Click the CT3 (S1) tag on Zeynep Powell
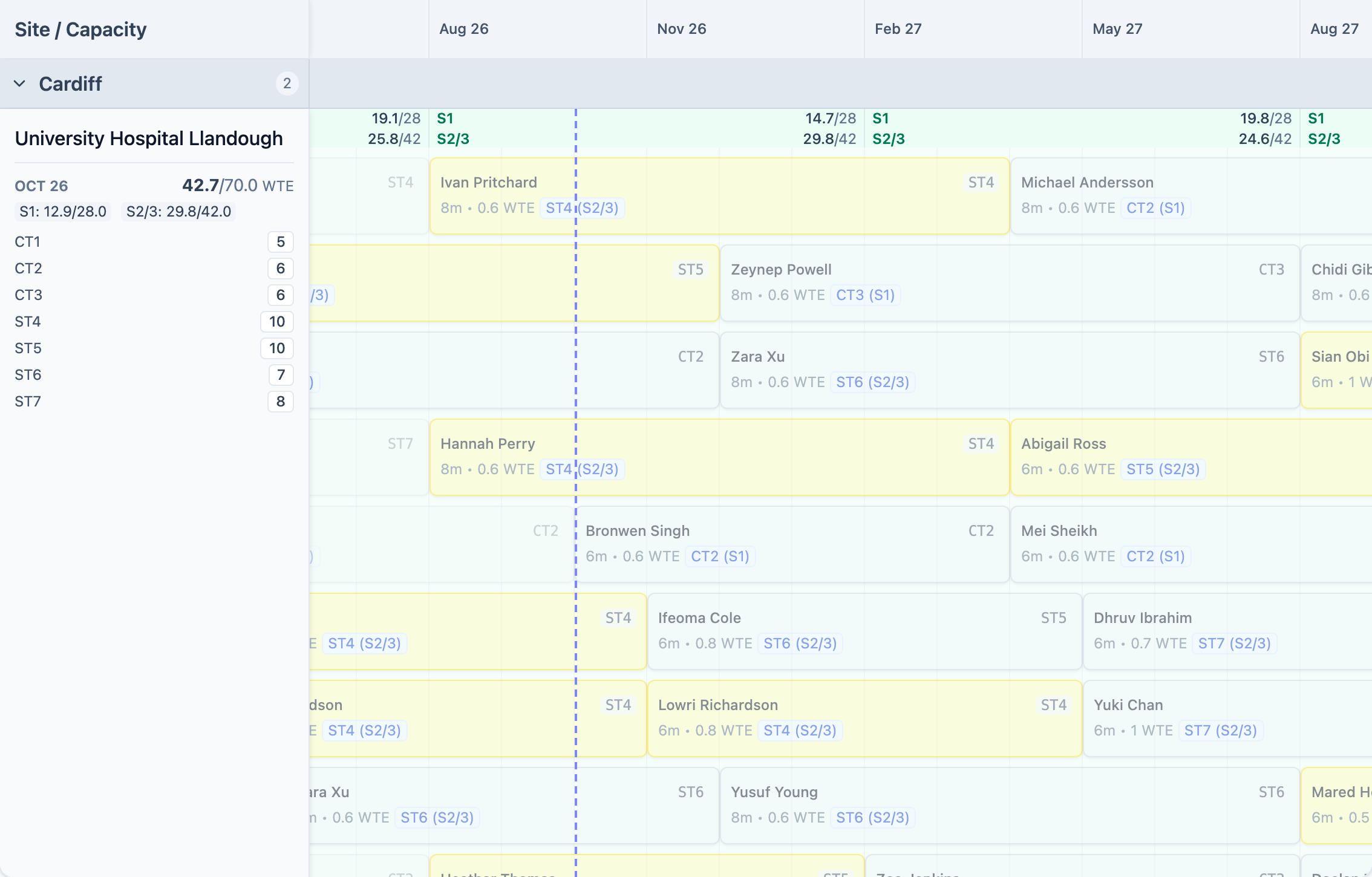Viewport: 1372px width, 877px height. (865, 295)
